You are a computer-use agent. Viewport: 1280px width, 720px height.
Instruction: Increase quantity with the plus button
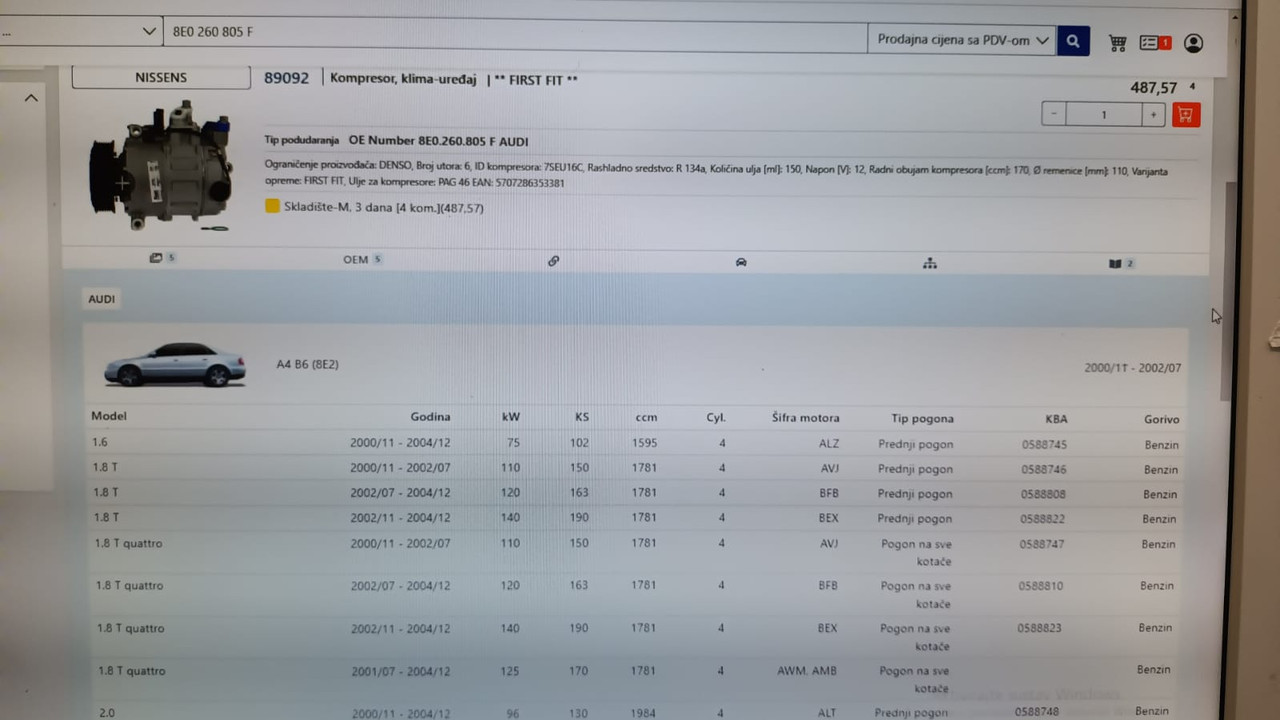pos(1153,115)
